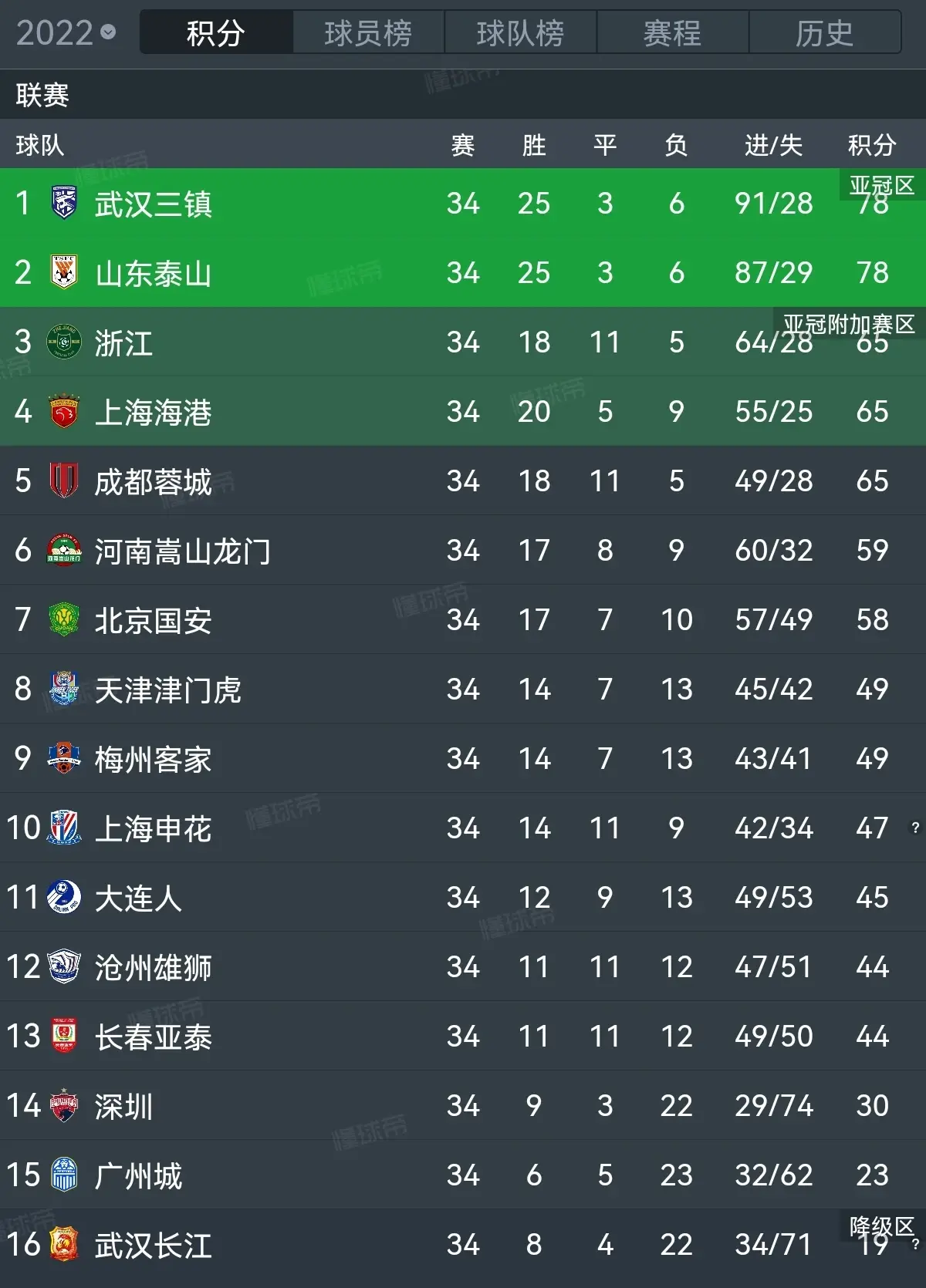
Task: Switch to the 球员榜 tab
Action: pos(368,32)
